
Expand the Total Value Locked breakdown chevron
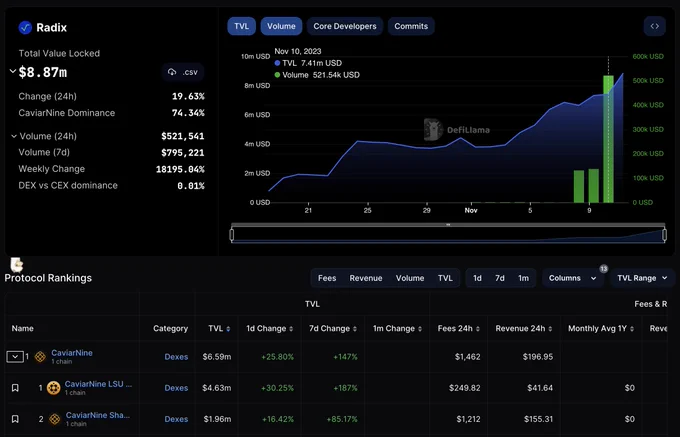coord(13,71)
